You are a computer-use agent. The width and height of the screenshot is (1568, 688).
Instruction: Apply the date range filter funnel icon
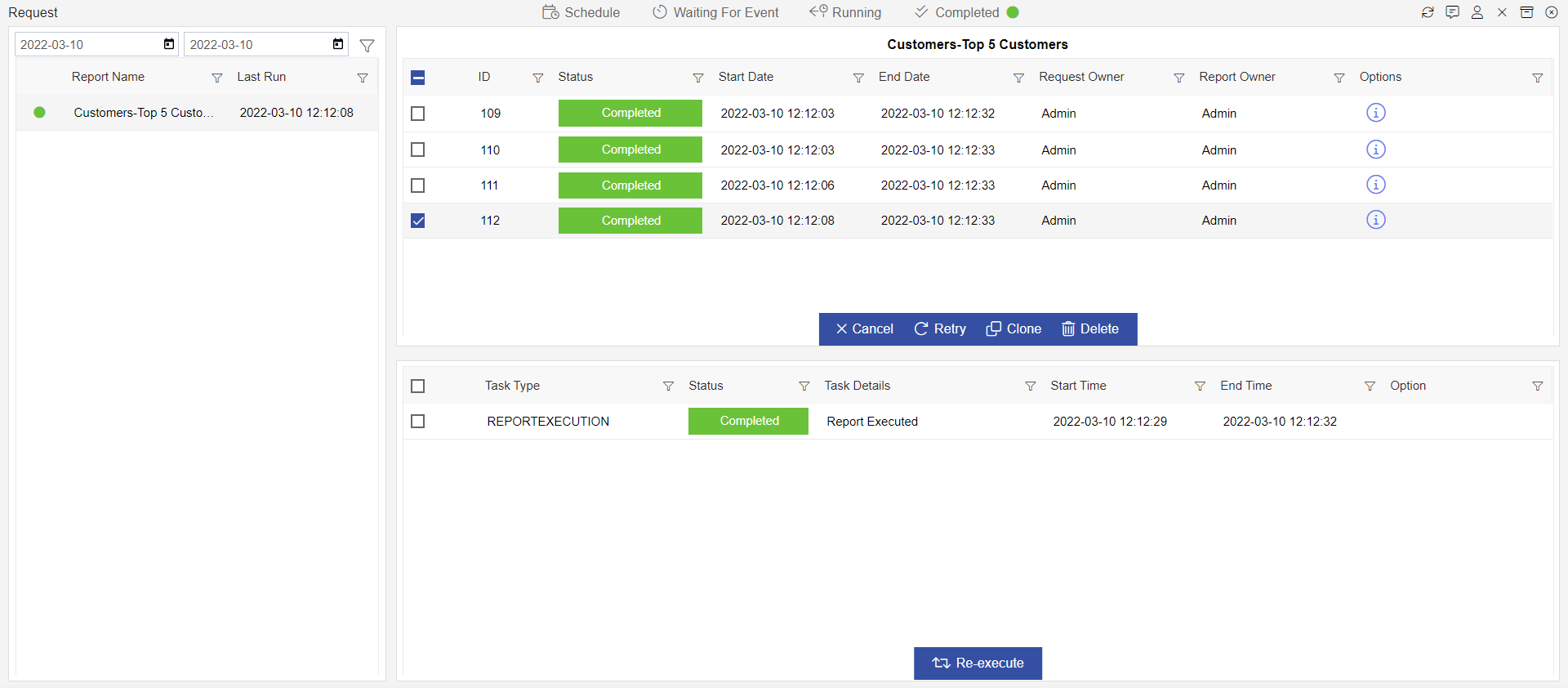(x=367, y=46)
